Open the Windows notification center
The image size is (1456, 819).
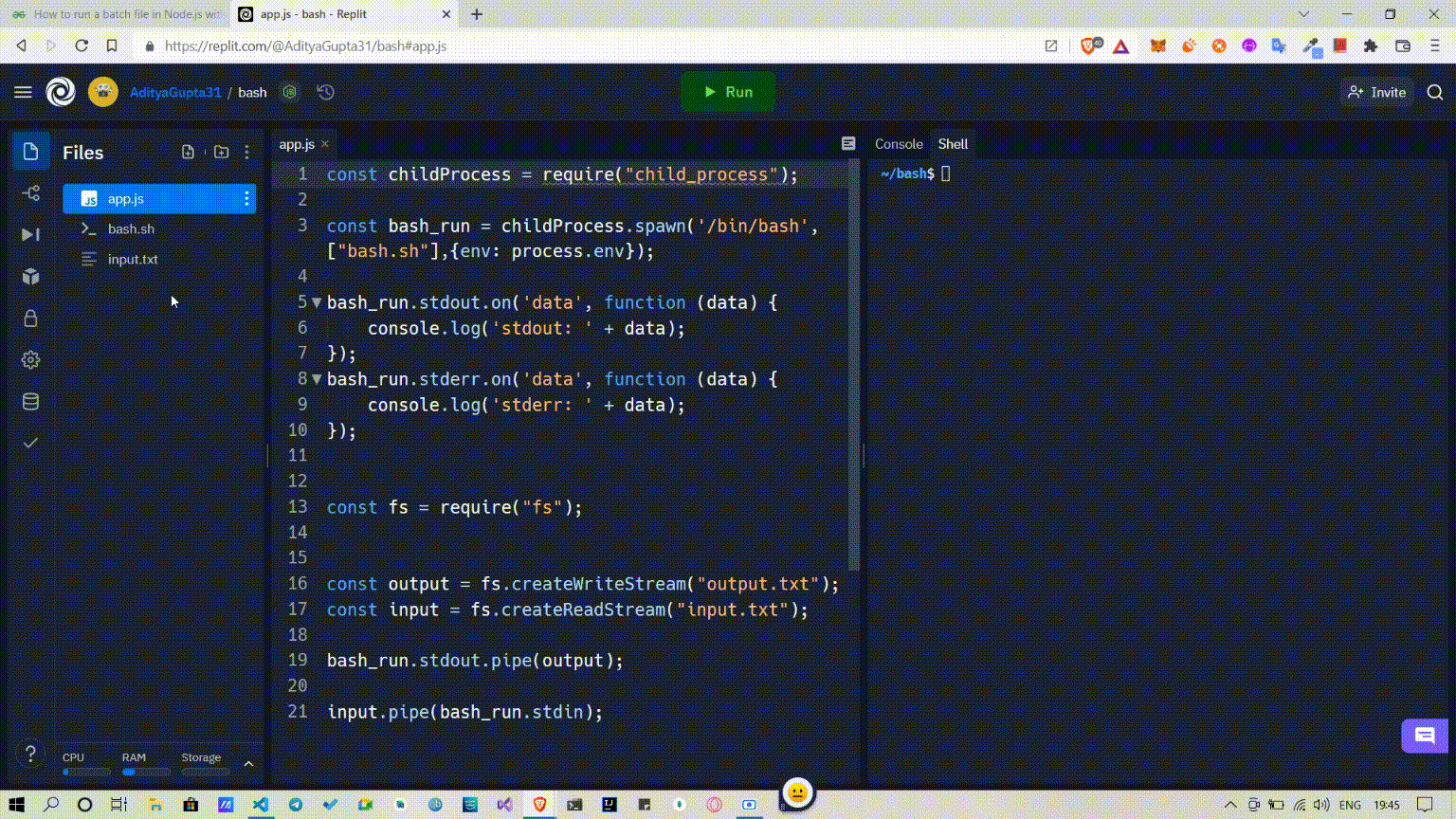1426,805
